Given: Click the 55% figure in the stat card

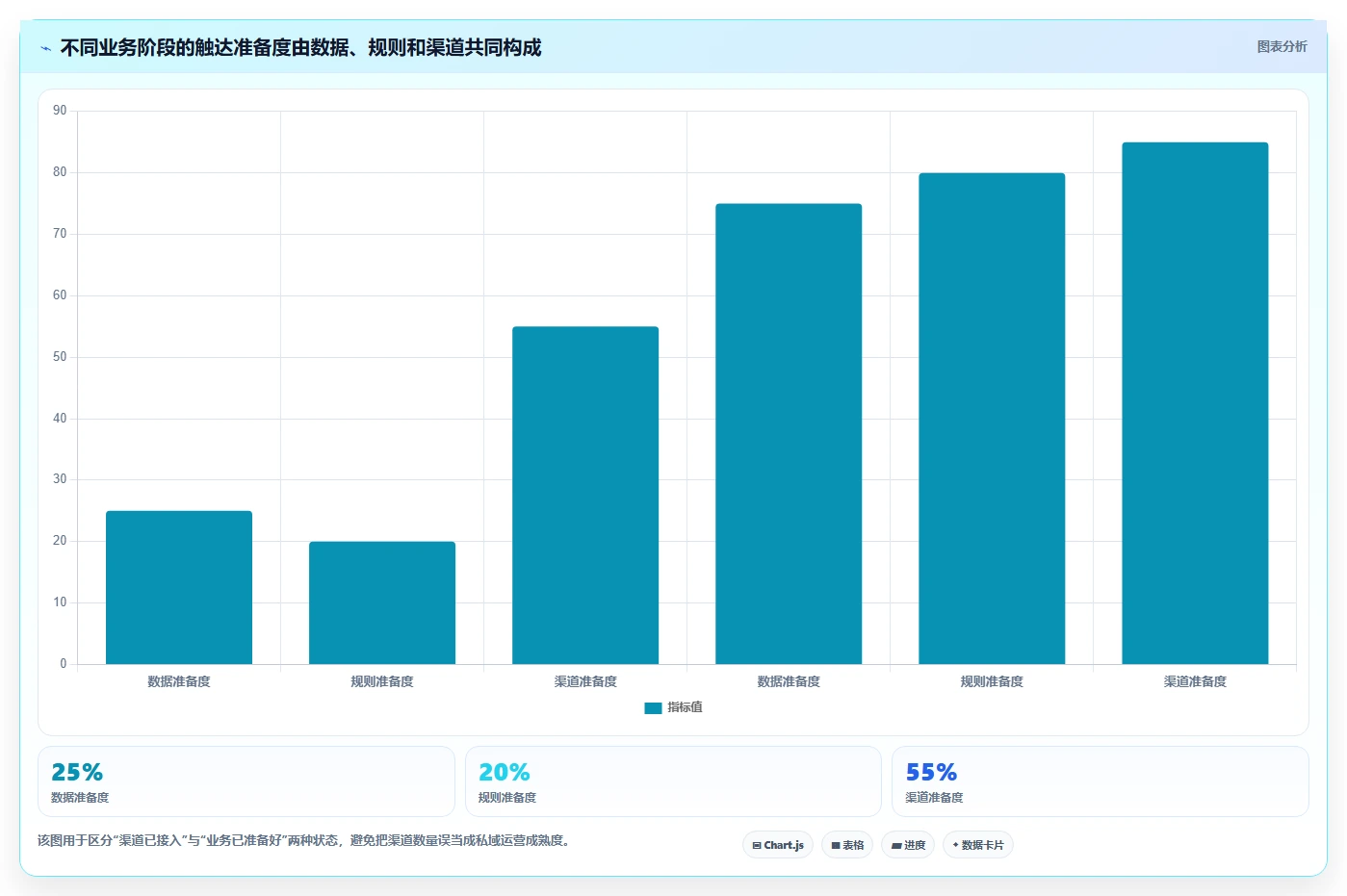Looking at the screenshot, I should pyautogui.click(x=931, y=773).
